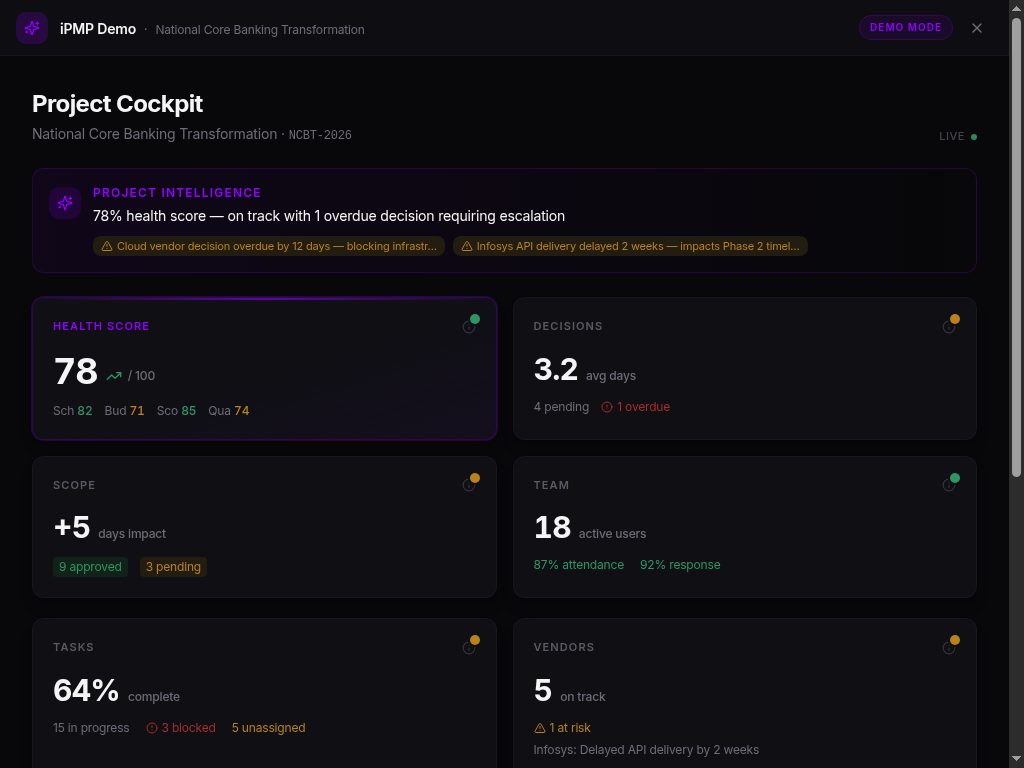Image resolution: width=1024 pixels, height=768 pixels.
Task: Click the Project Cockpit heading
Action: [118, 104]
